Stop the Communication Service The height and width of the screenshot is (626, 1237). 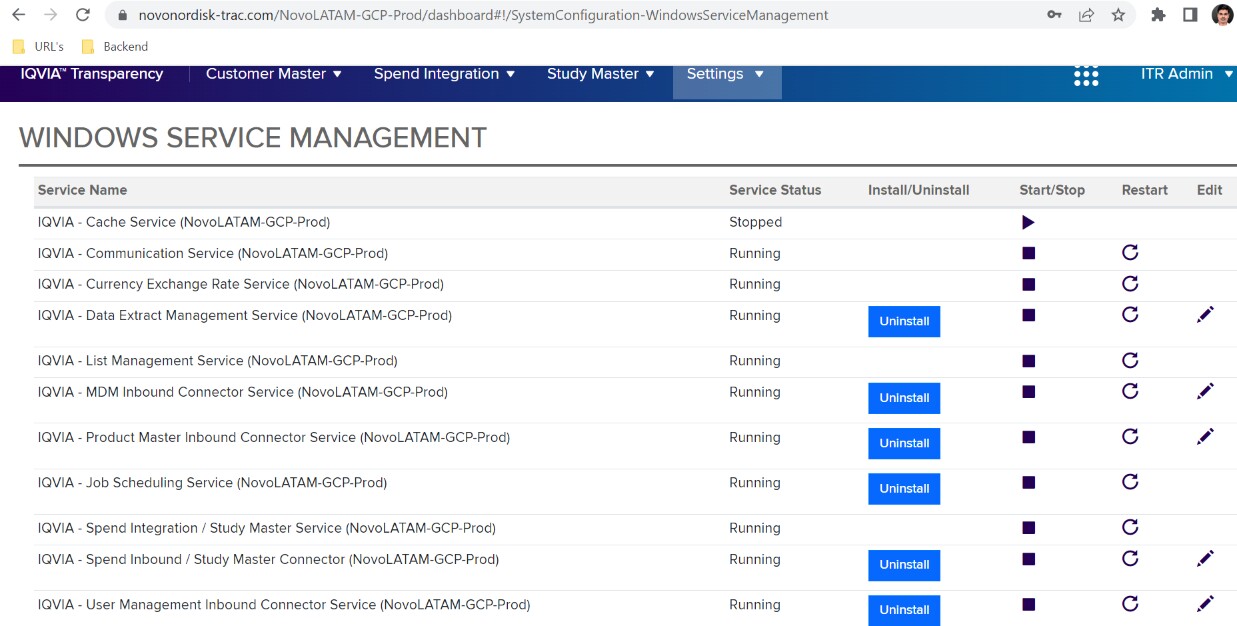click(1028, 253)
